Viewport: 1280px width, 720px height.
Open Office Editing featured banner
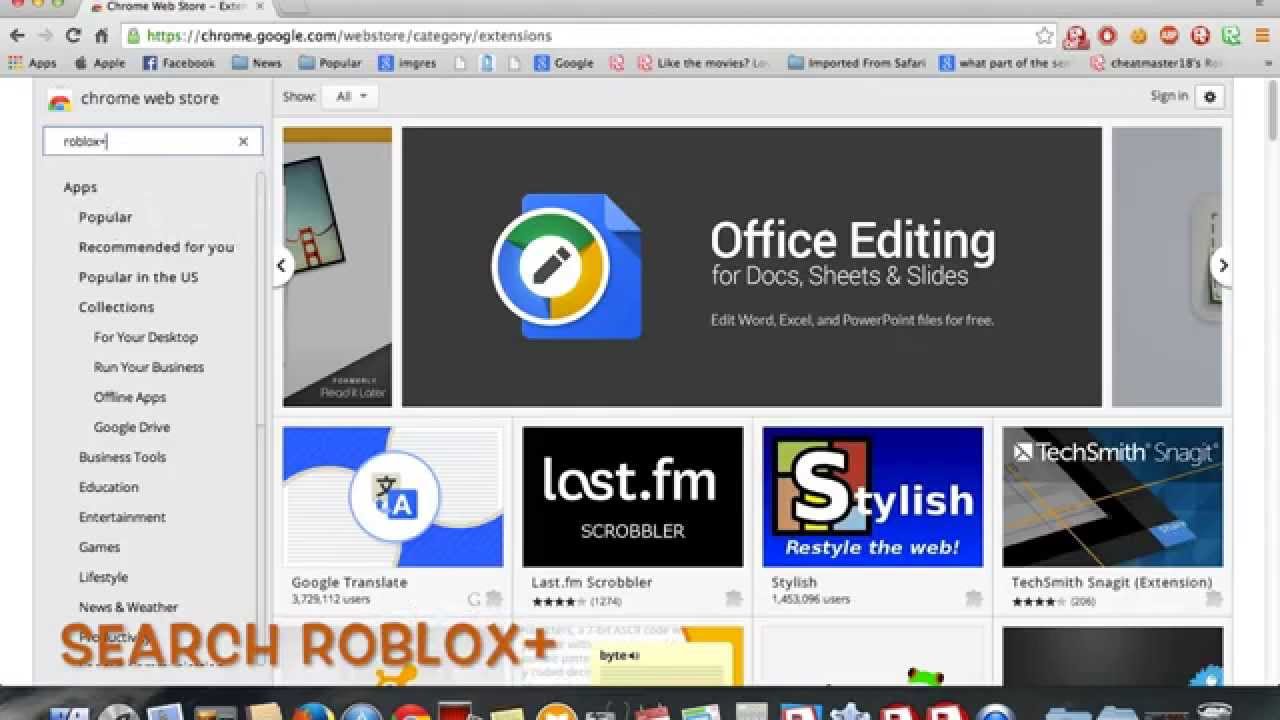click(x=752, y=267)
